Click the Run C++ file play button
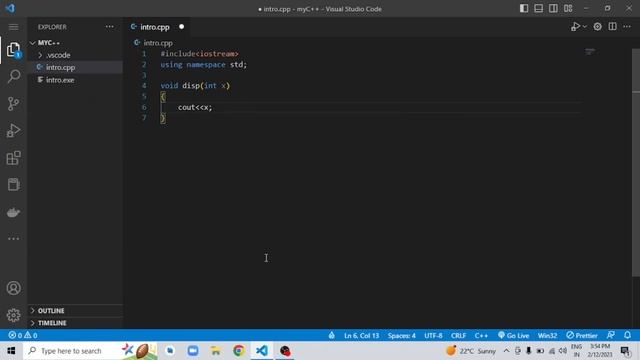640x360 pixels. click(575, 27)
